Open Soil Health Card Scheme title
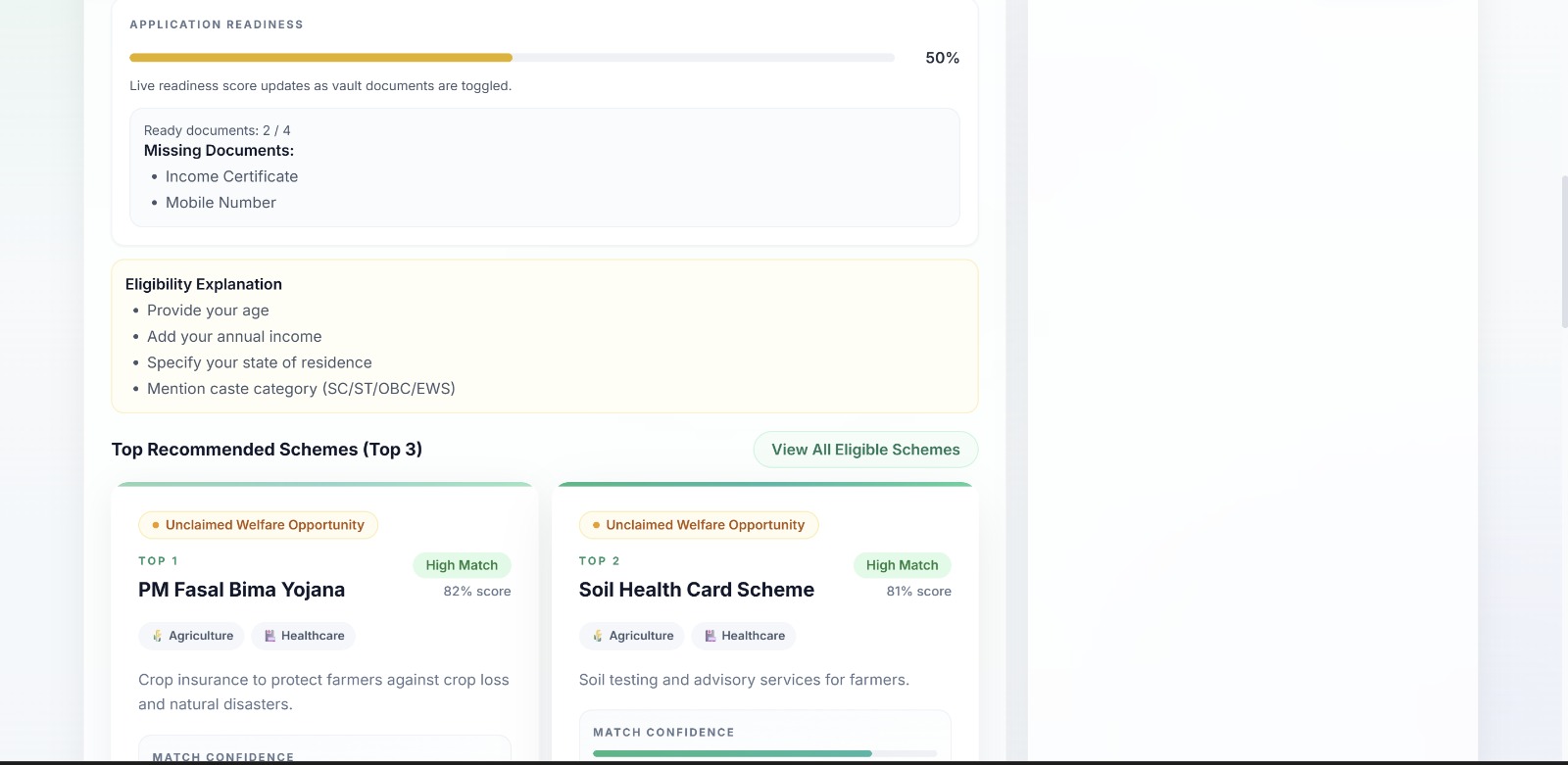 (x=697, y=590)
